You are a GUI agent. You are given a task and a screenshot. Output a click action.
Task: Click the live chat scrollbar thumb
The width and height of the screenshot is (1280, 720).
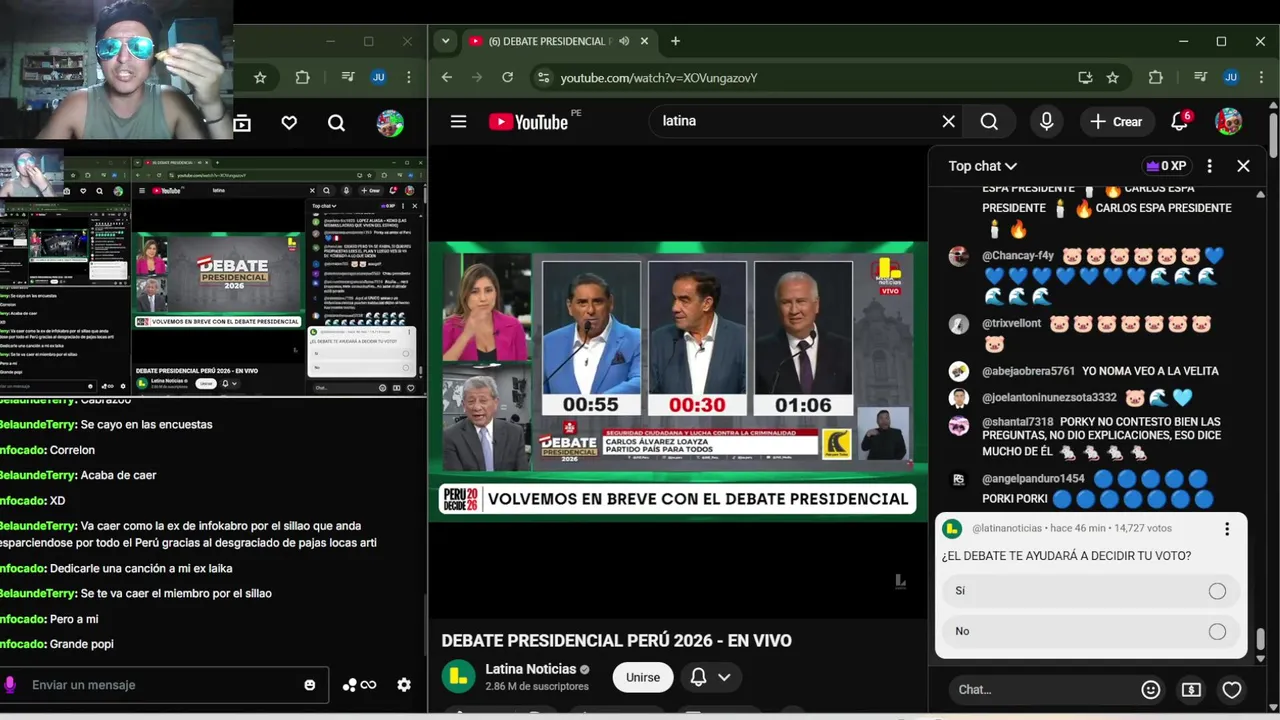(x=1260, y=638)
